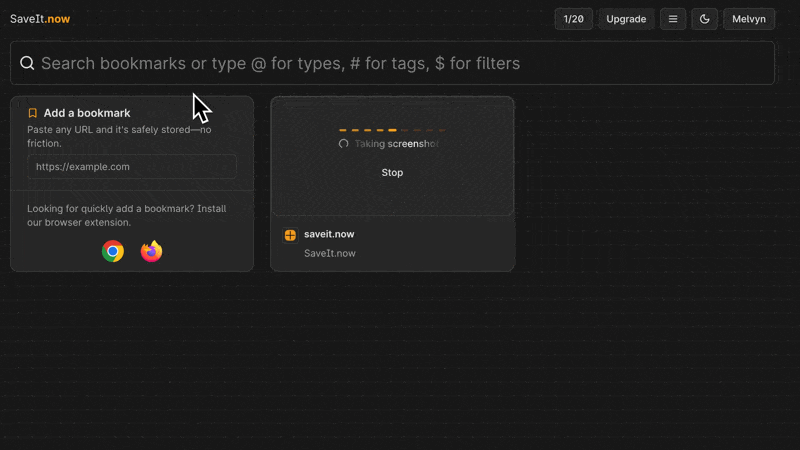The width and height of the screenshot is (800, 450).
Task: Click the Stop button on screenshot card
Action: click(392, 172)
